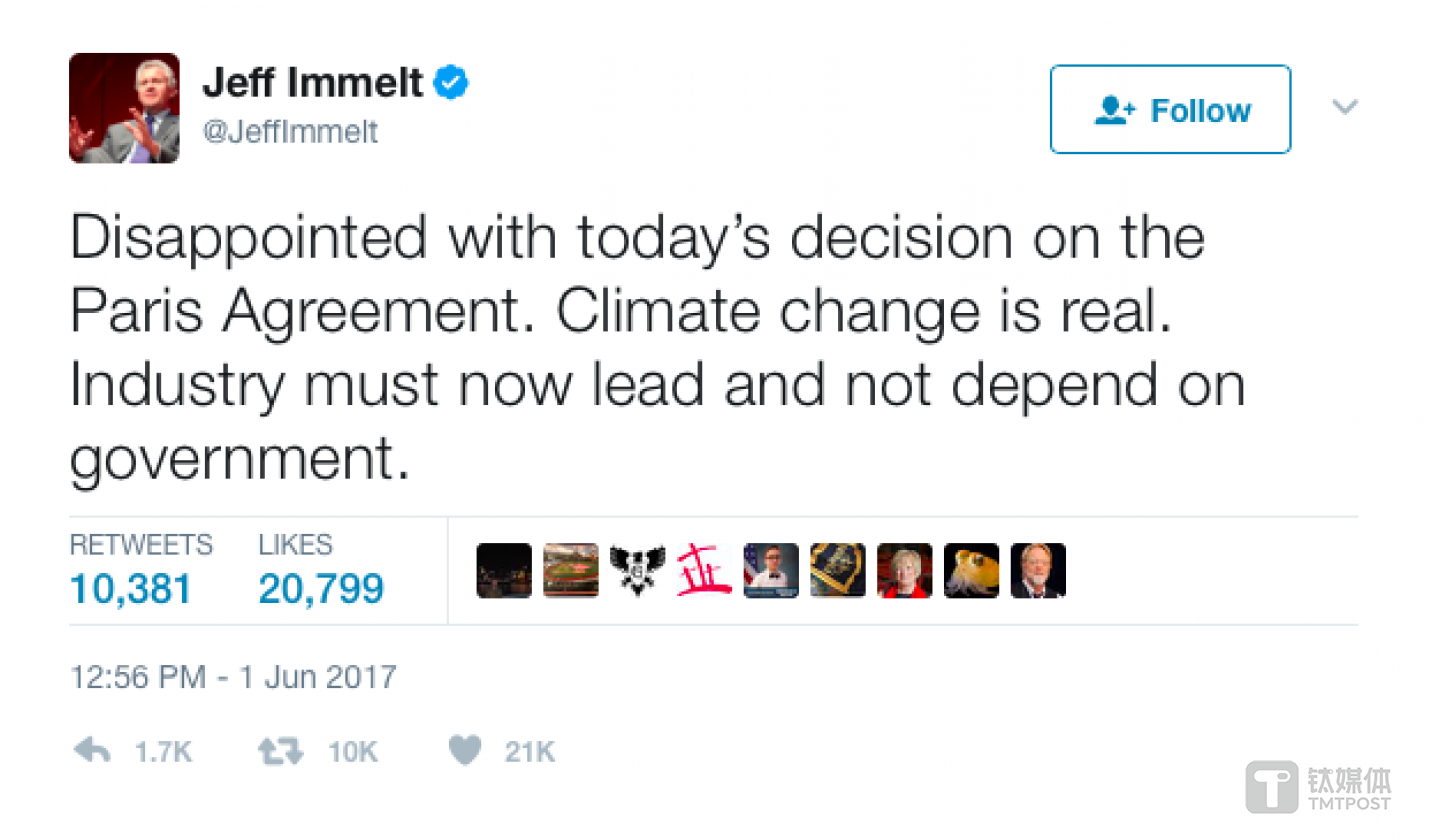Click the tweet text about Paris Agreement
The image size is (1439, 840).
pyautogui.click(x=650, y=350)
